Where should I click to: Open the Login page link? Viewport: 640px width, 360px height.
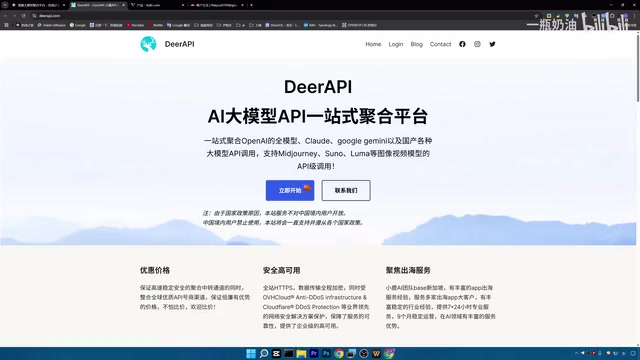pos(396,44)
